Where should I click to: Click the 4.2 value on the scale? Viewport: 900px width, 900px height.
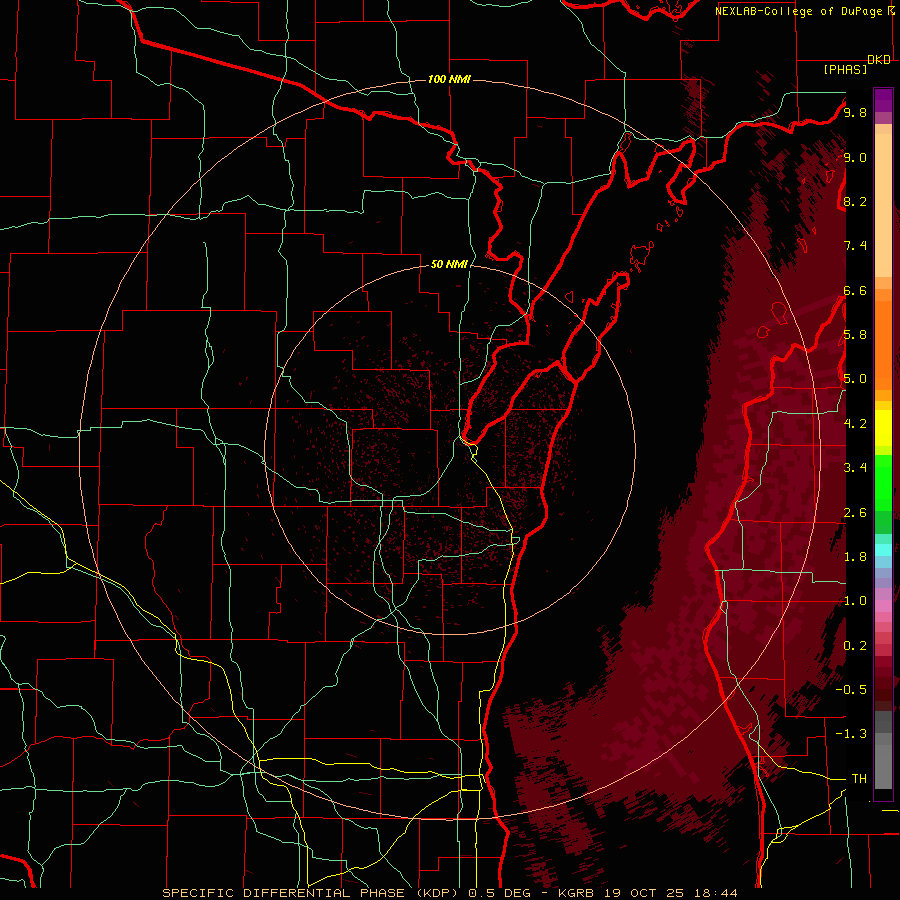click(x=855, y=424)
